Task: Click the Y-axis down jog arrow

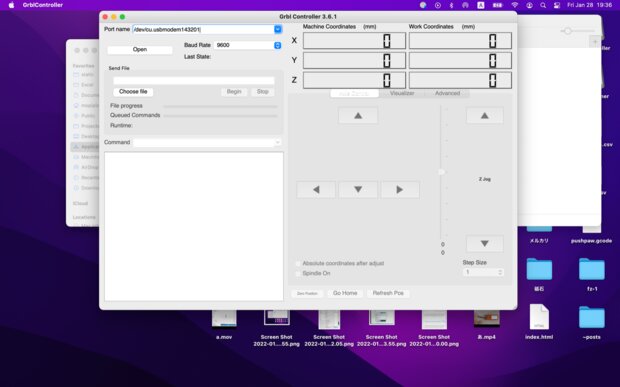Action: (358, 190)
